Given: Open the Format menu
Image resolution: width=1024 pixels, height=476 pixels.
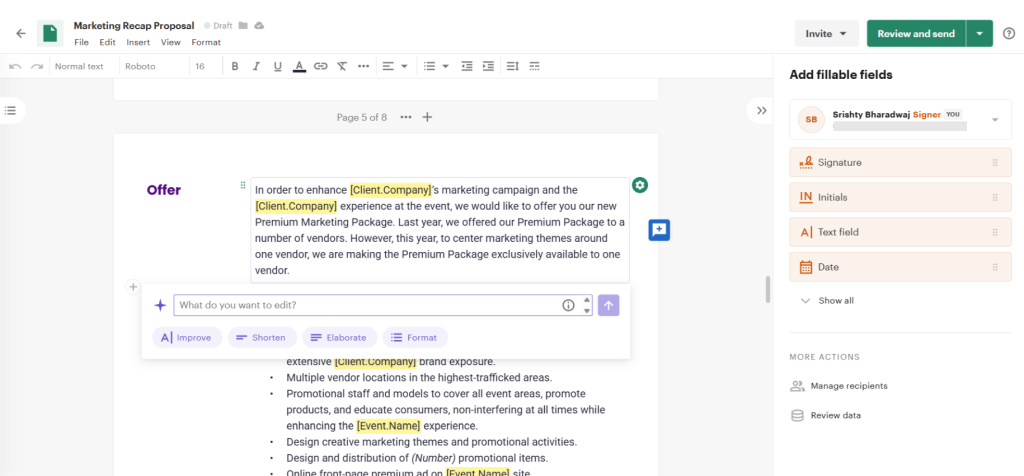Looking at the screenshot, I should pyautogui.click(x=206, y=43).
